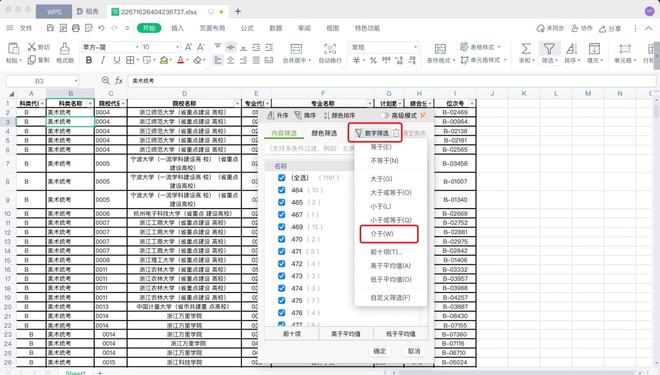Toggle Italic formatting

tap(103, 60)
